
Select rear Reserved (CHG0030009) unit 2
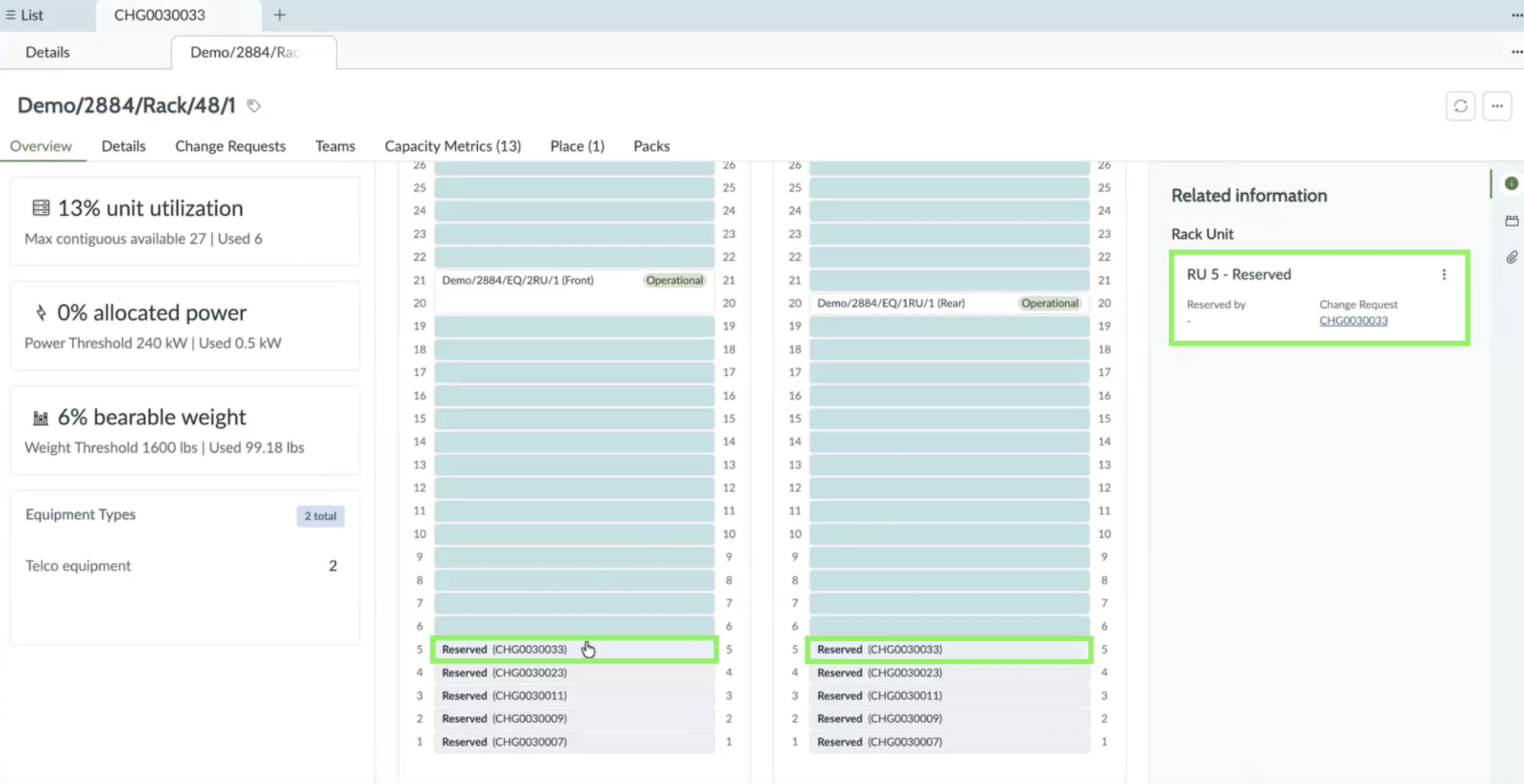(949, 718)
